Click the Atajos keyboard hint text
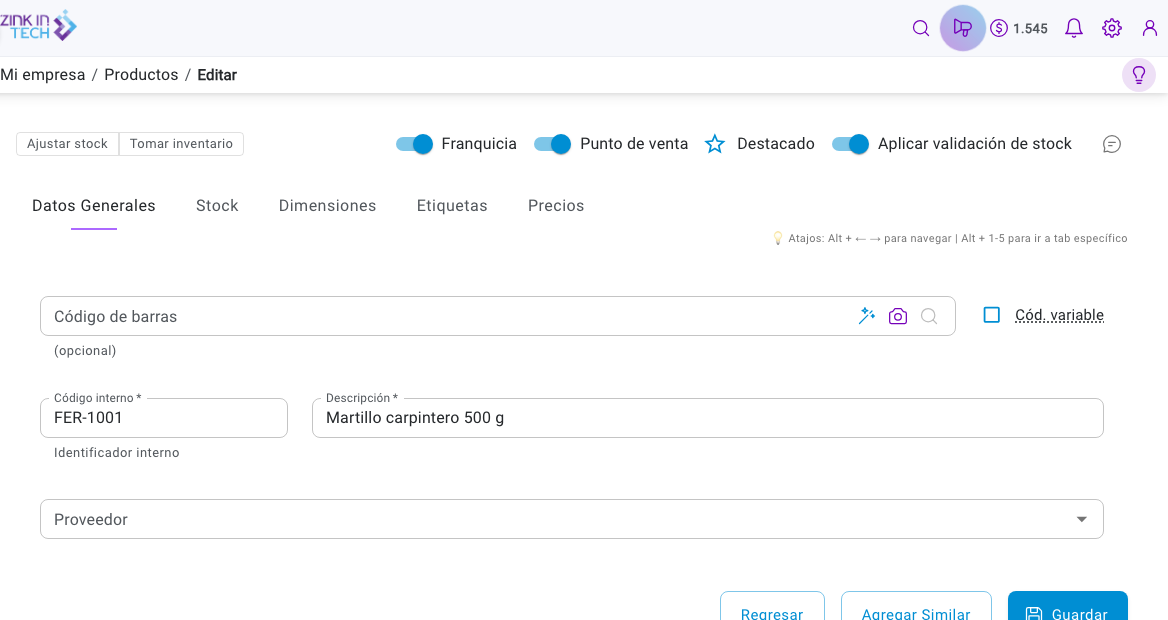Image resolution: width=1168 pixels, height=620 pixels. 957,238
